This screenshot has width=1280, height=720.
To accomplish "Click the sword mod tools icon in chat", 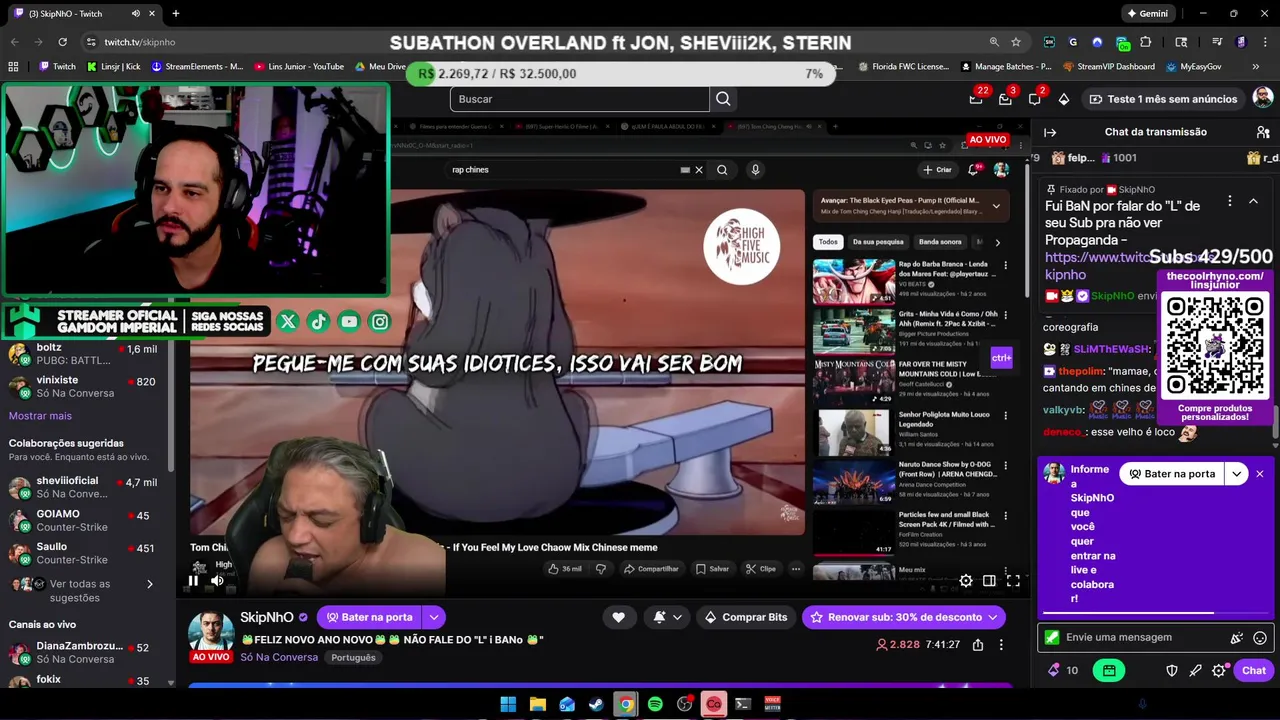I will point(1195,671).
